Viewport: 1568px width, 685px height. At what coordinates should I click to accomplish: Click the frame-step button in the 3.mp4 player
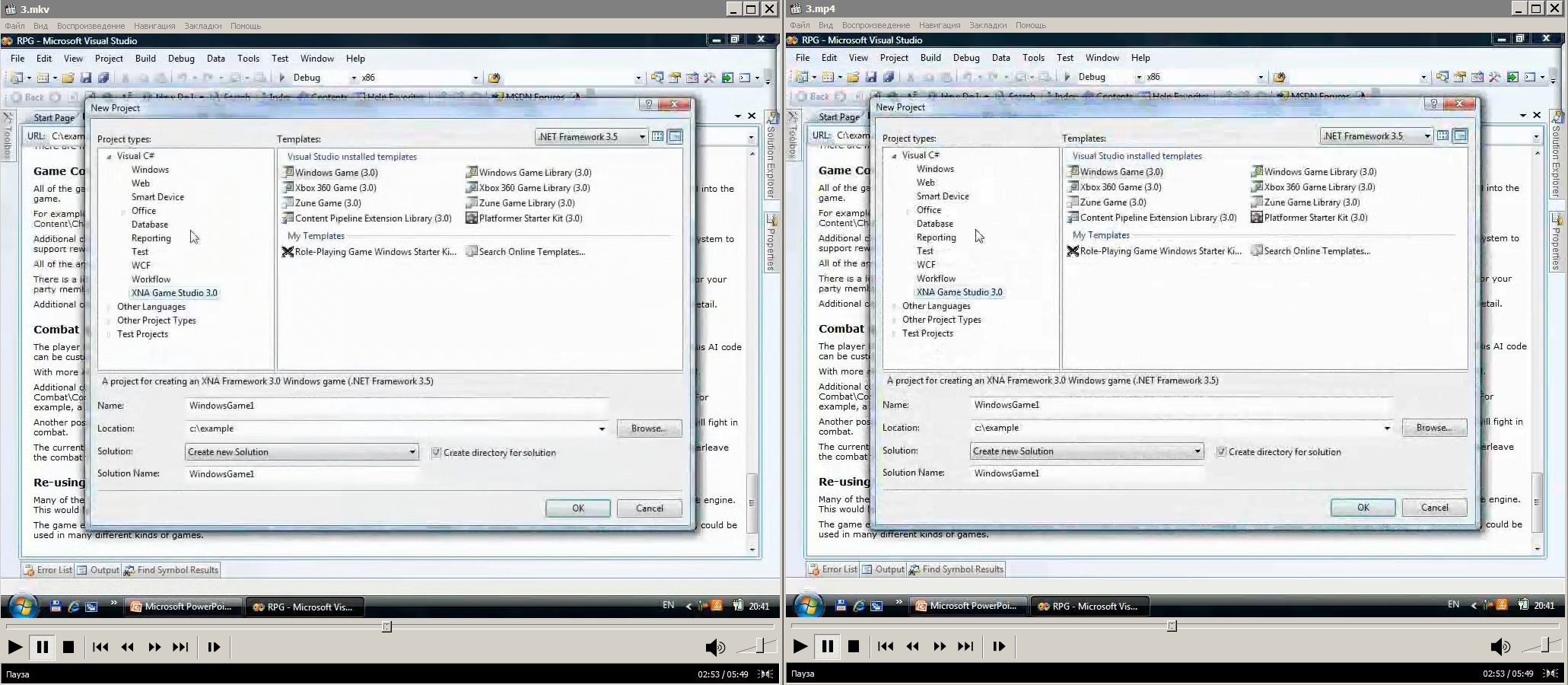(x=999, y=646)
